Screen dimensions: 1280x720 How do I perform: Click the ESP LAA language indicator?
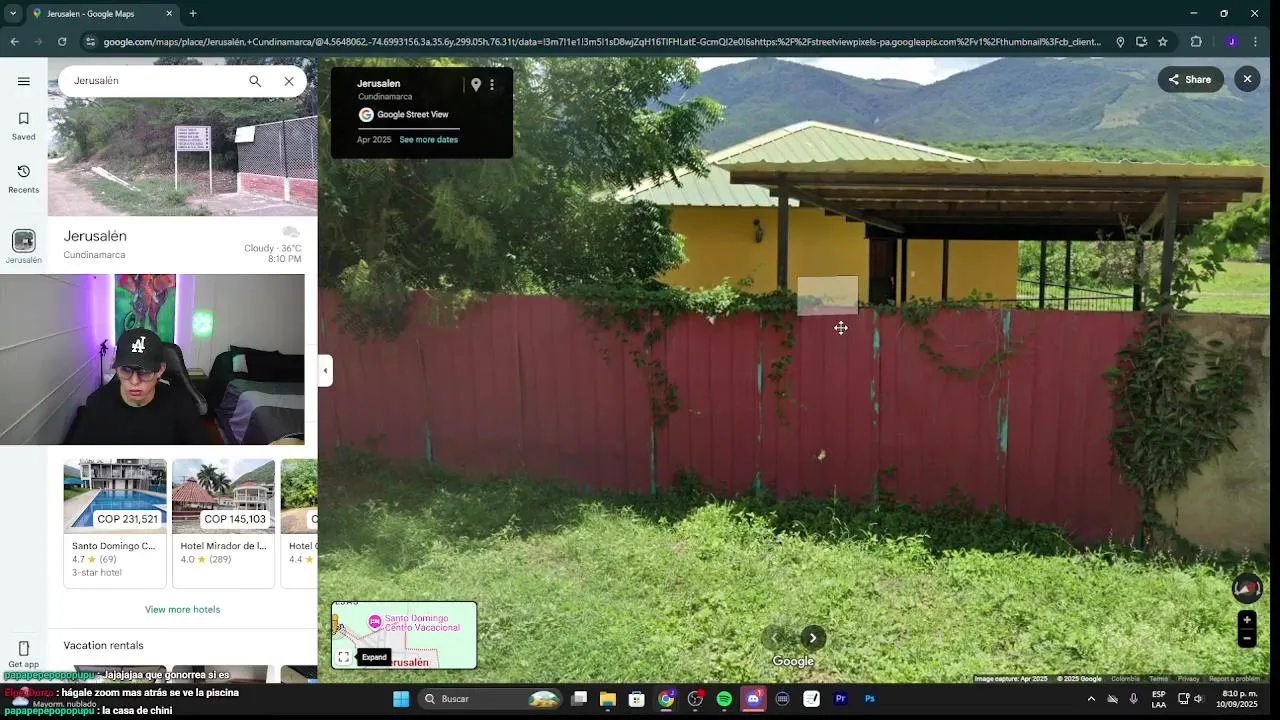point(1158,699)
